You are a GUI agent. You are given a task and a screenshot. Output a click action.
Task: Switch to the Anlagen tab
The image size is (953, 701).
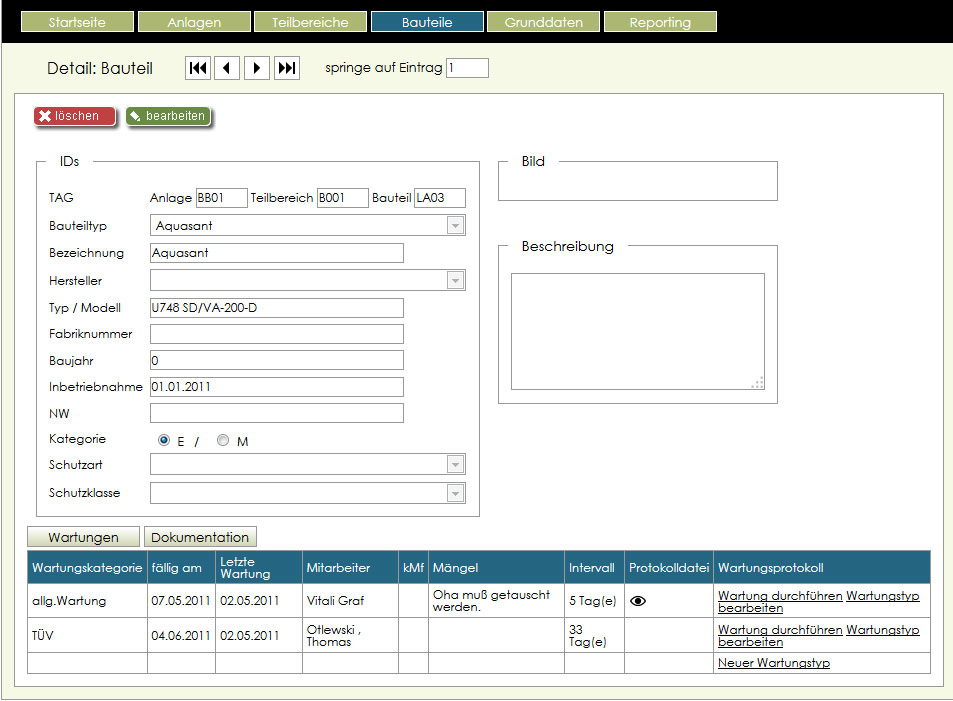coord(194,22)
